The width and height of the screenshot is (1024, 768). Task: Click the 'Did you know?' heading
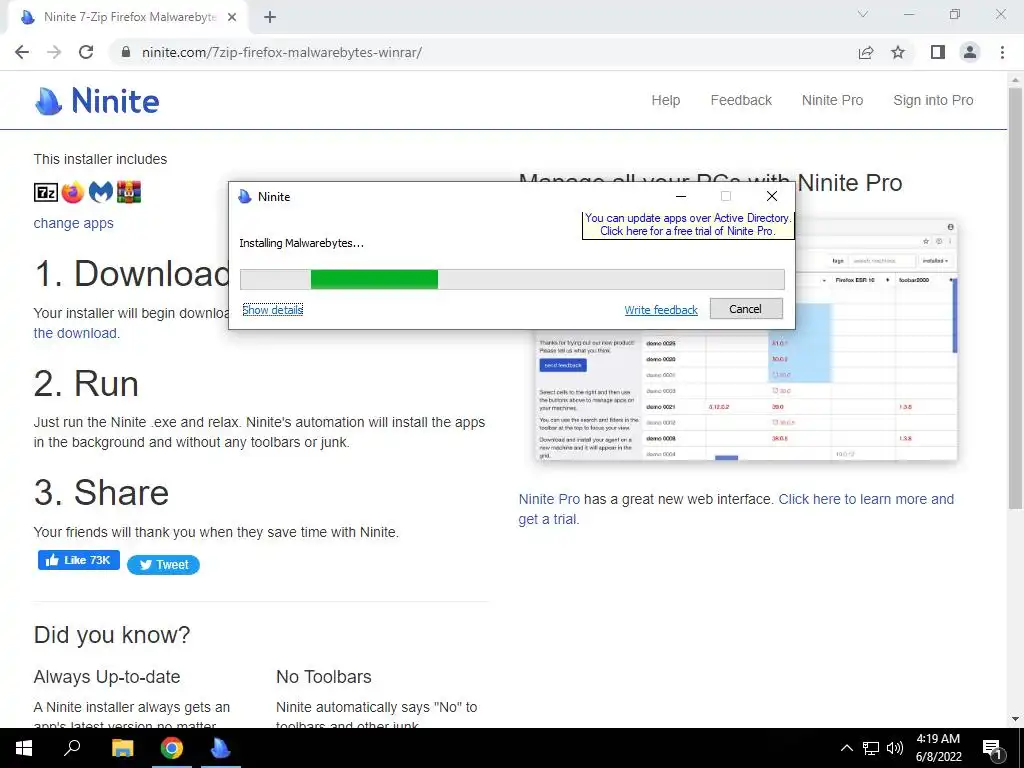(x=112, y=635)
